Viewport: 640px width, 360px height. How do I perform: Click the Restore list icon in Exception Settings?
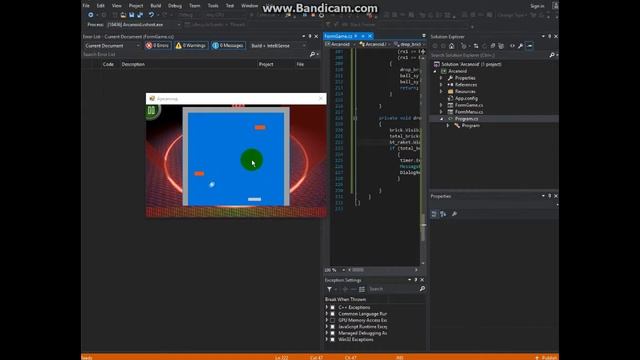[x=362, y=289]
